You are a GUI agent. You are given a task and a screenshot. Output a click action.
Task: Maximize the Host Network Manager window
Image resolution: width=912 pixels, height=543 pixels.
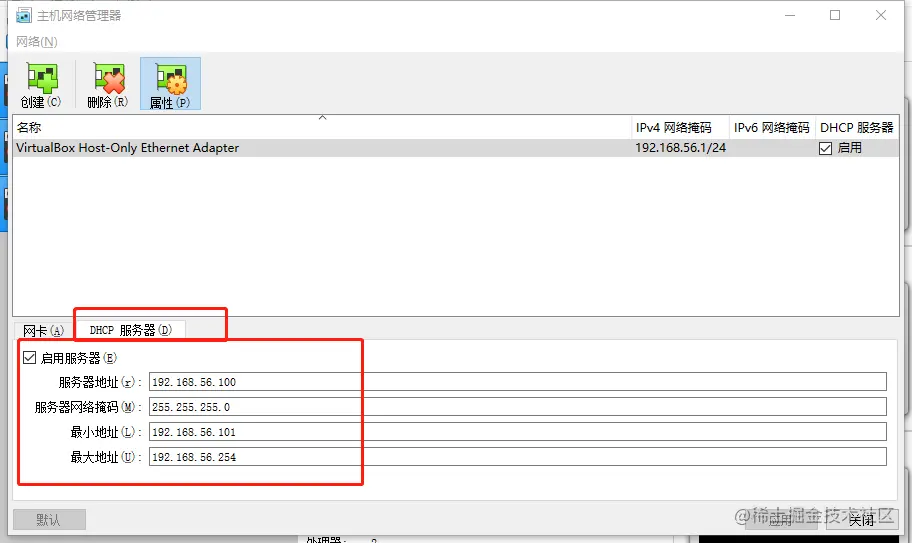tap(835, 15)
